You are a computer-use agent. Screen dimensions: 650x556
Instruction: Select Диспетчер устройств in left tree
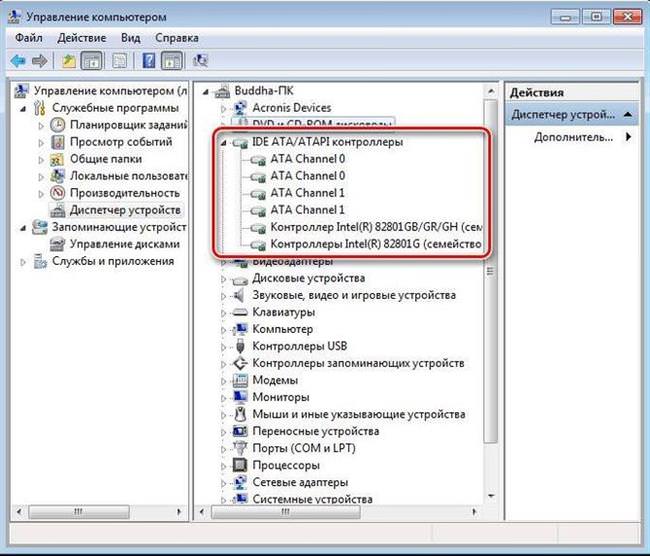(x=125, y=210)
